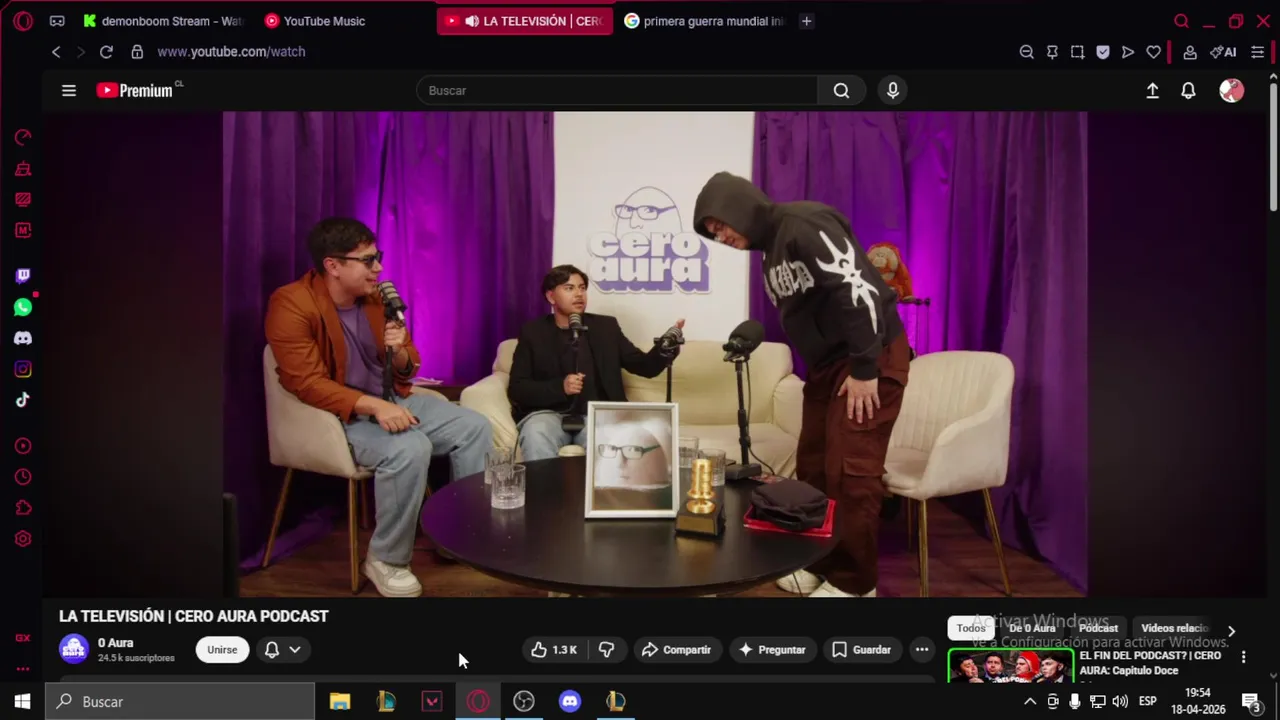Open the YouTube upload/create icon
Image resolution: width=1280 pixels, height=720 pixels.
click(1152, 91)
